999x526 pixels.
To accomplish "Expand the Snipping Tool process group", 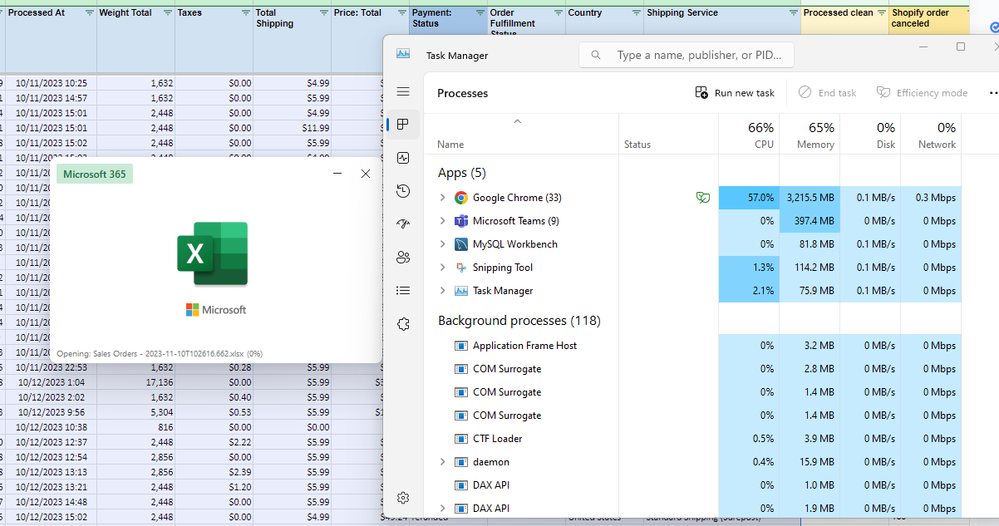I will tap(442, 267).
